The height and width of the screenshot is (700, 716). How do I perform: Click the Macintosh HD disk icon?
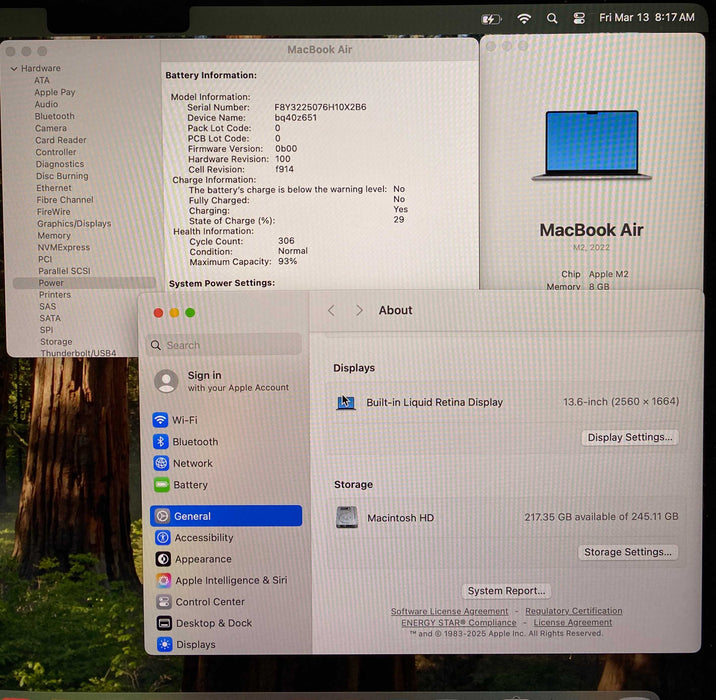point(347,517)
